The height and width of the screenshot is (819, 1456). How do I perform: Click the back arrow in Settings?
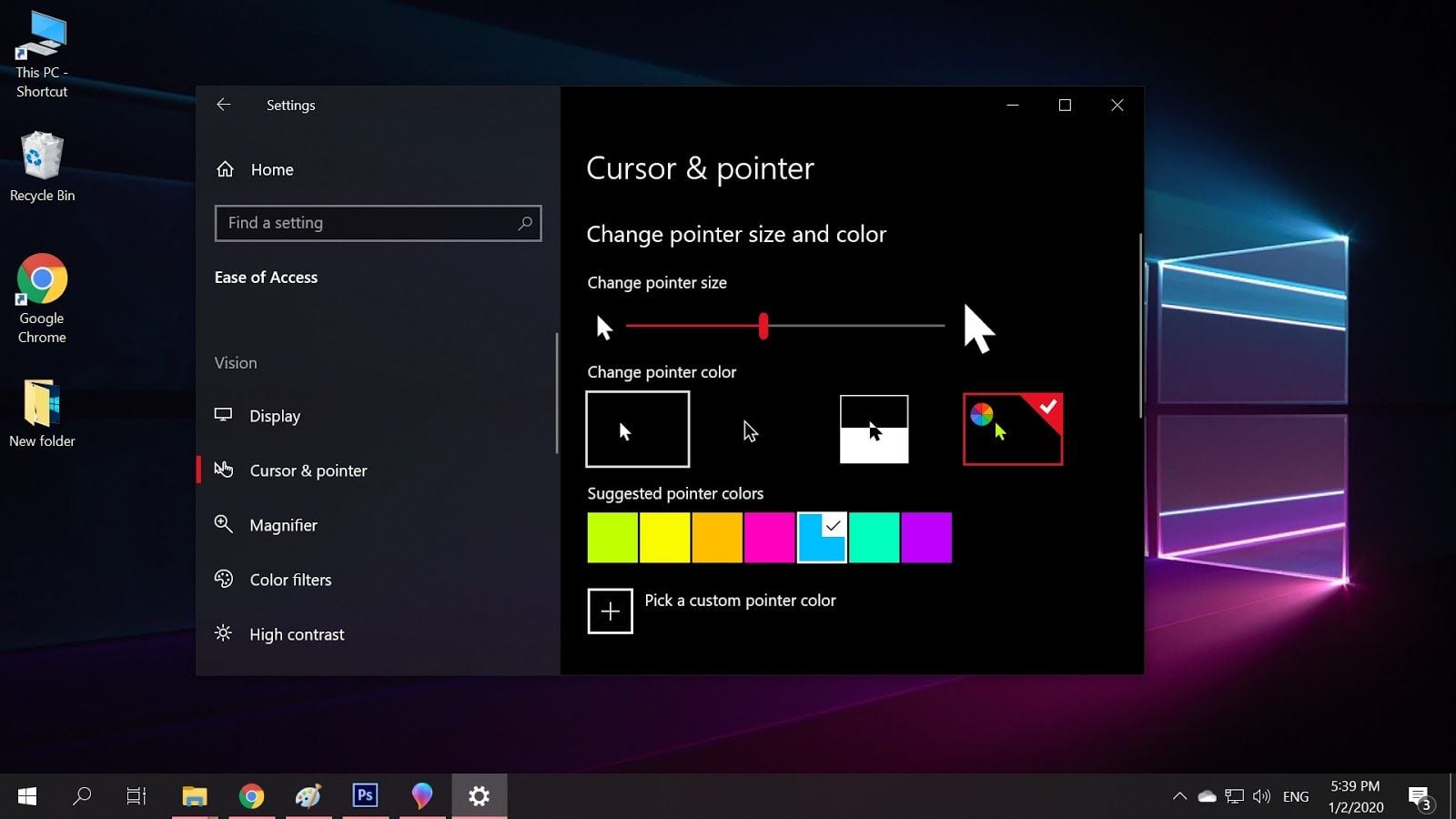(x=223, y=105)
